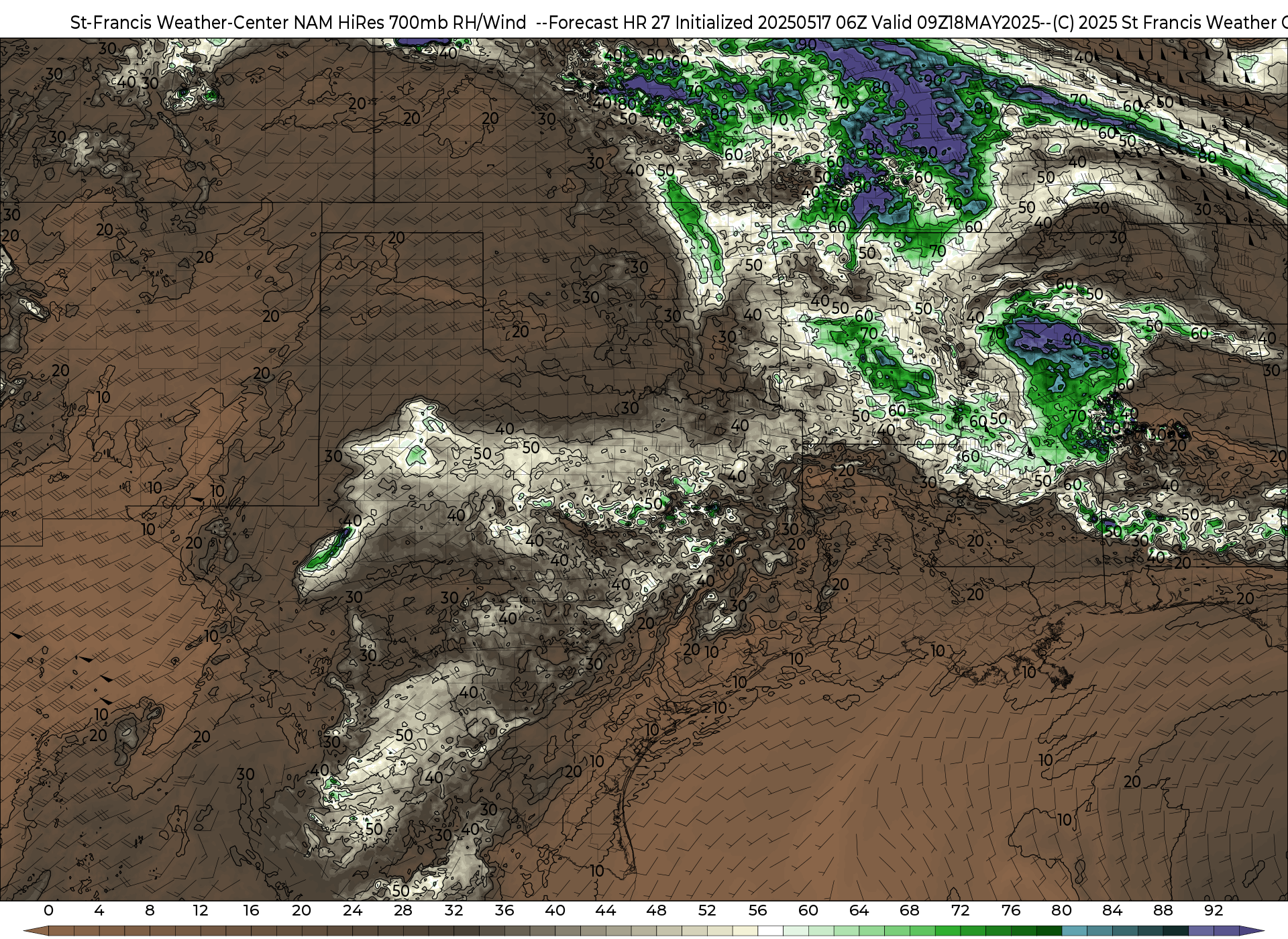Choose the legend label 64

click(859, 910)
